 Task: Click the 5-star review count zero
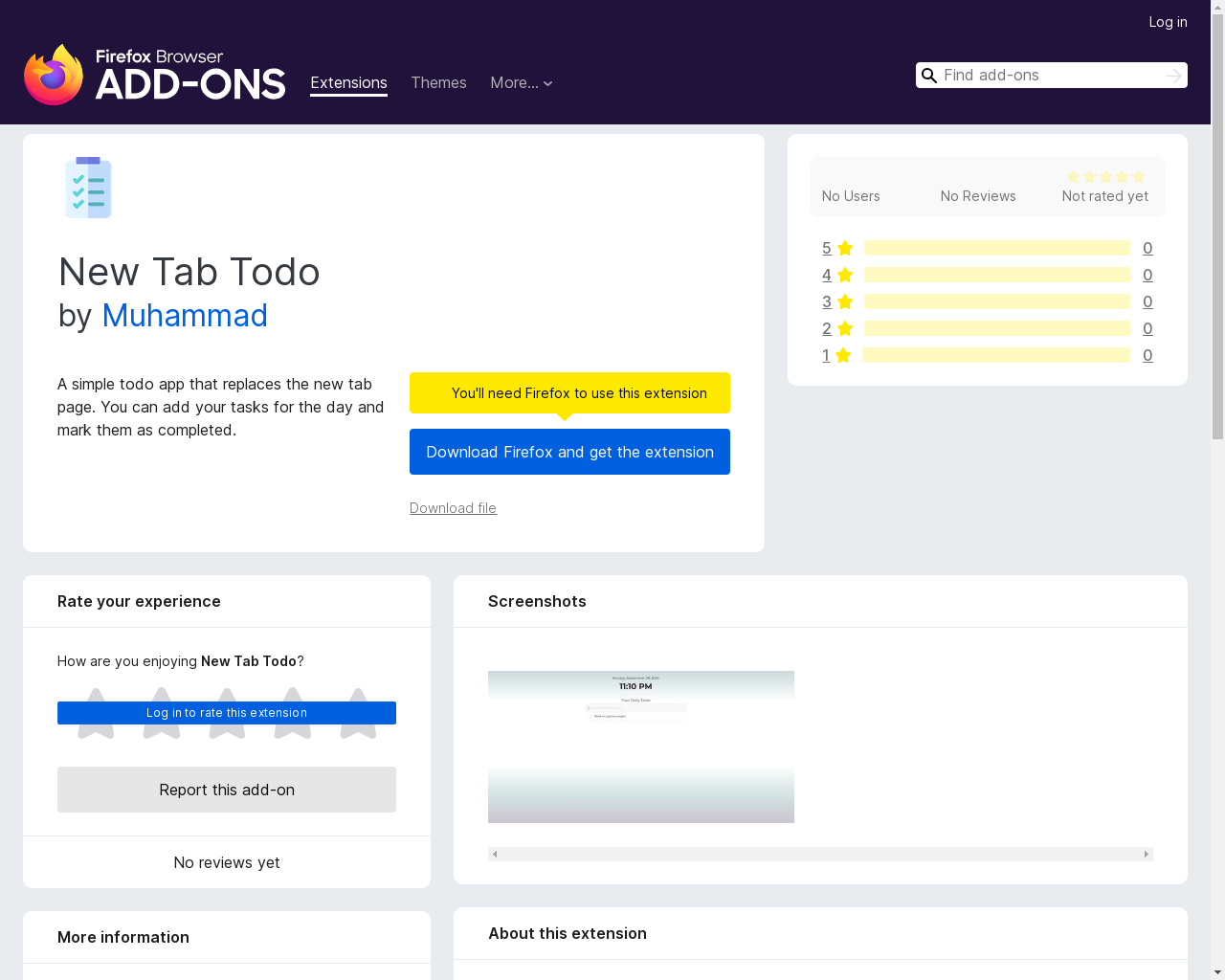(1147, 248)
